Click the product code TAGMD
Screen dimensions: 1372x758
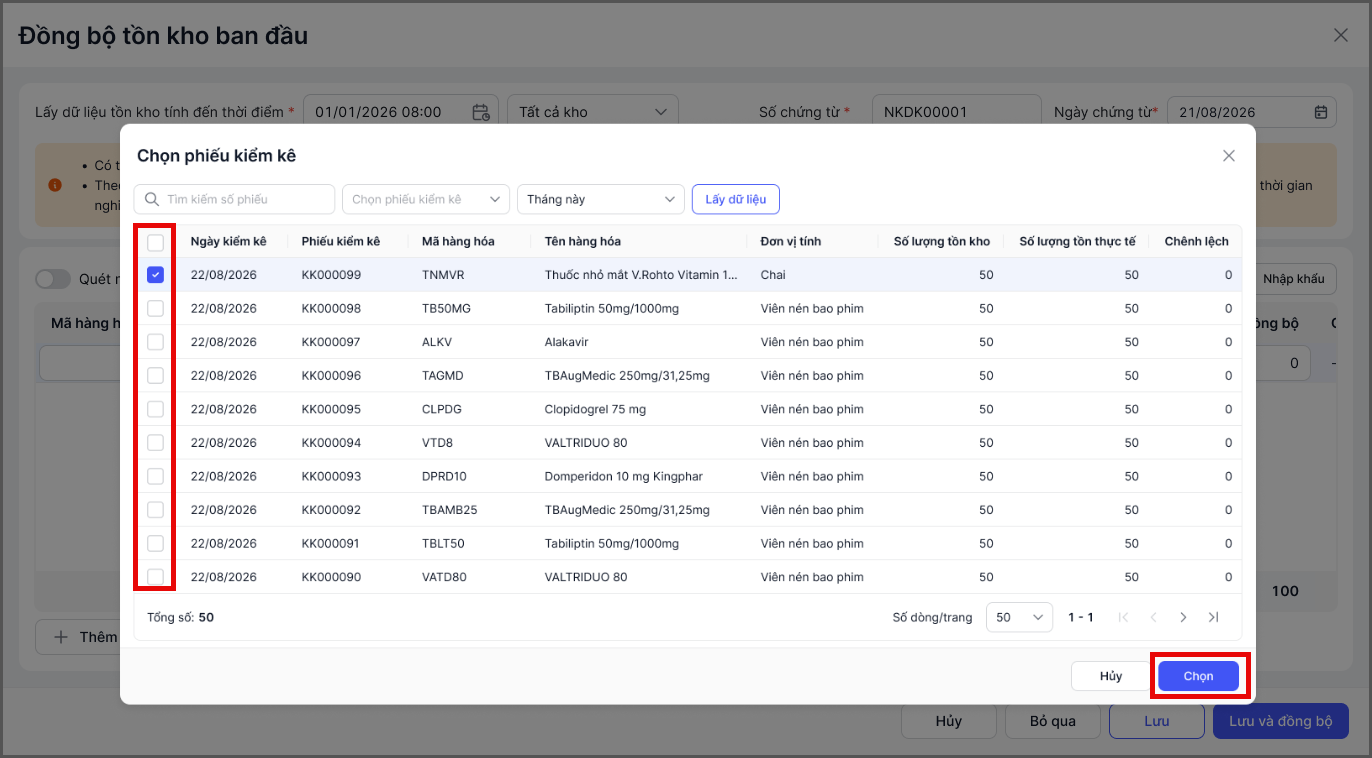(x=443, y=376)
